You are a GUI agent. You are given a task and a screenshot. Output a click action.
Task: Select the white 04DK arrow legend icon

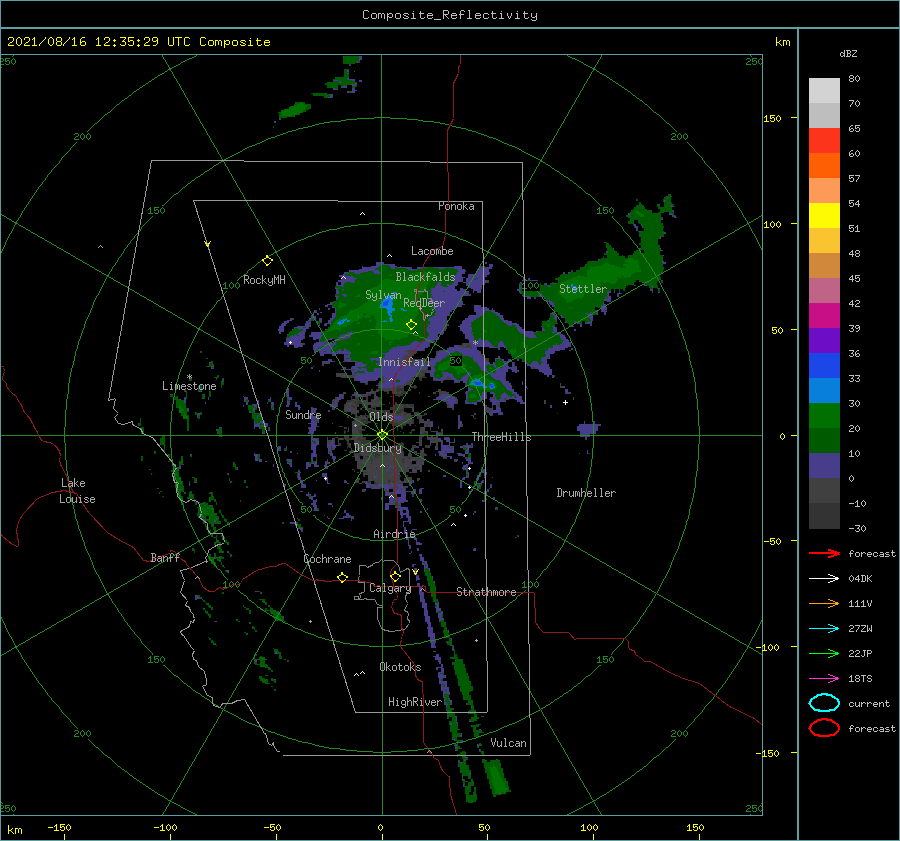tap(824, 579)
